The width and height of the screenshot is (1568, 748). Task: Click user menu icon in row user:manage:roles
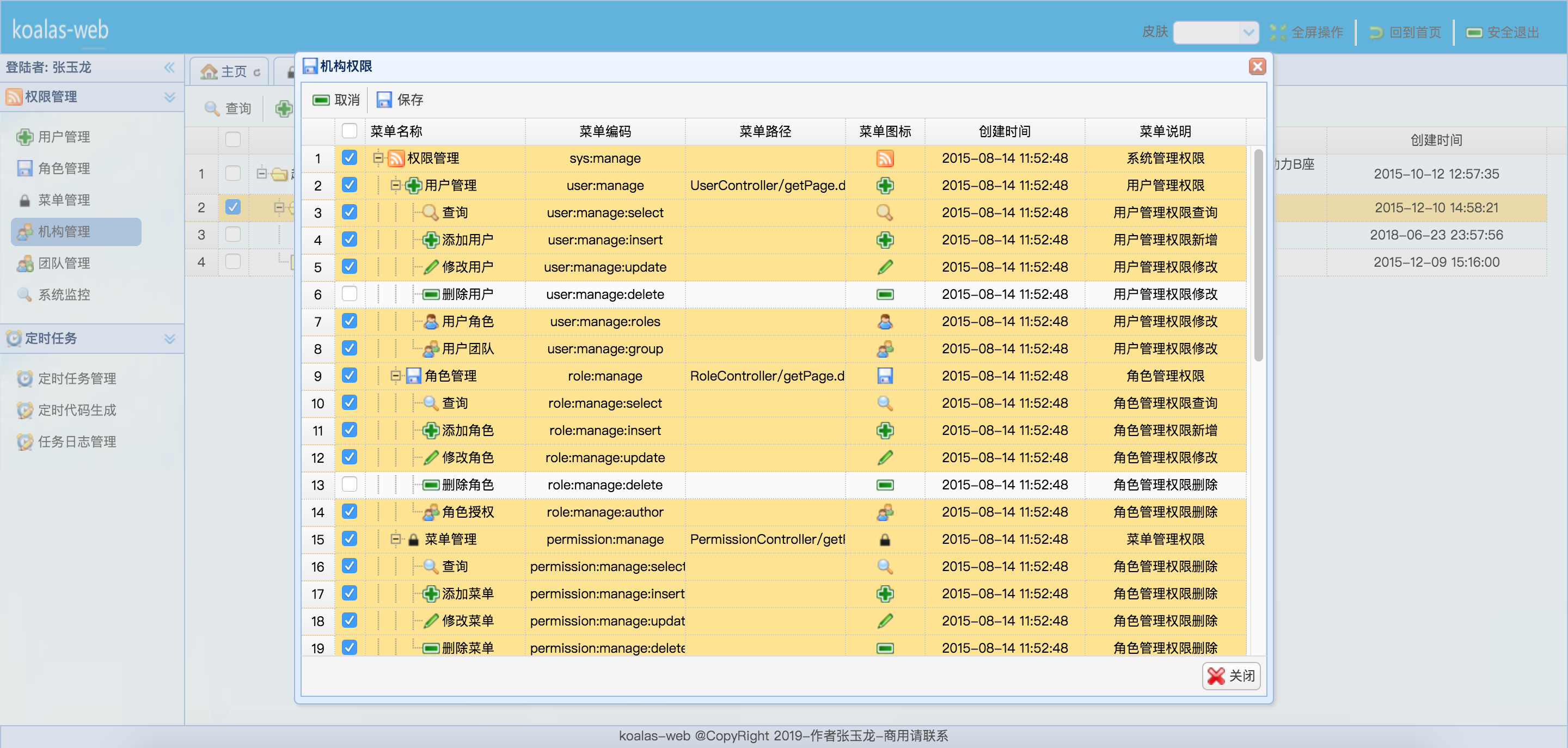pos(885,322)
